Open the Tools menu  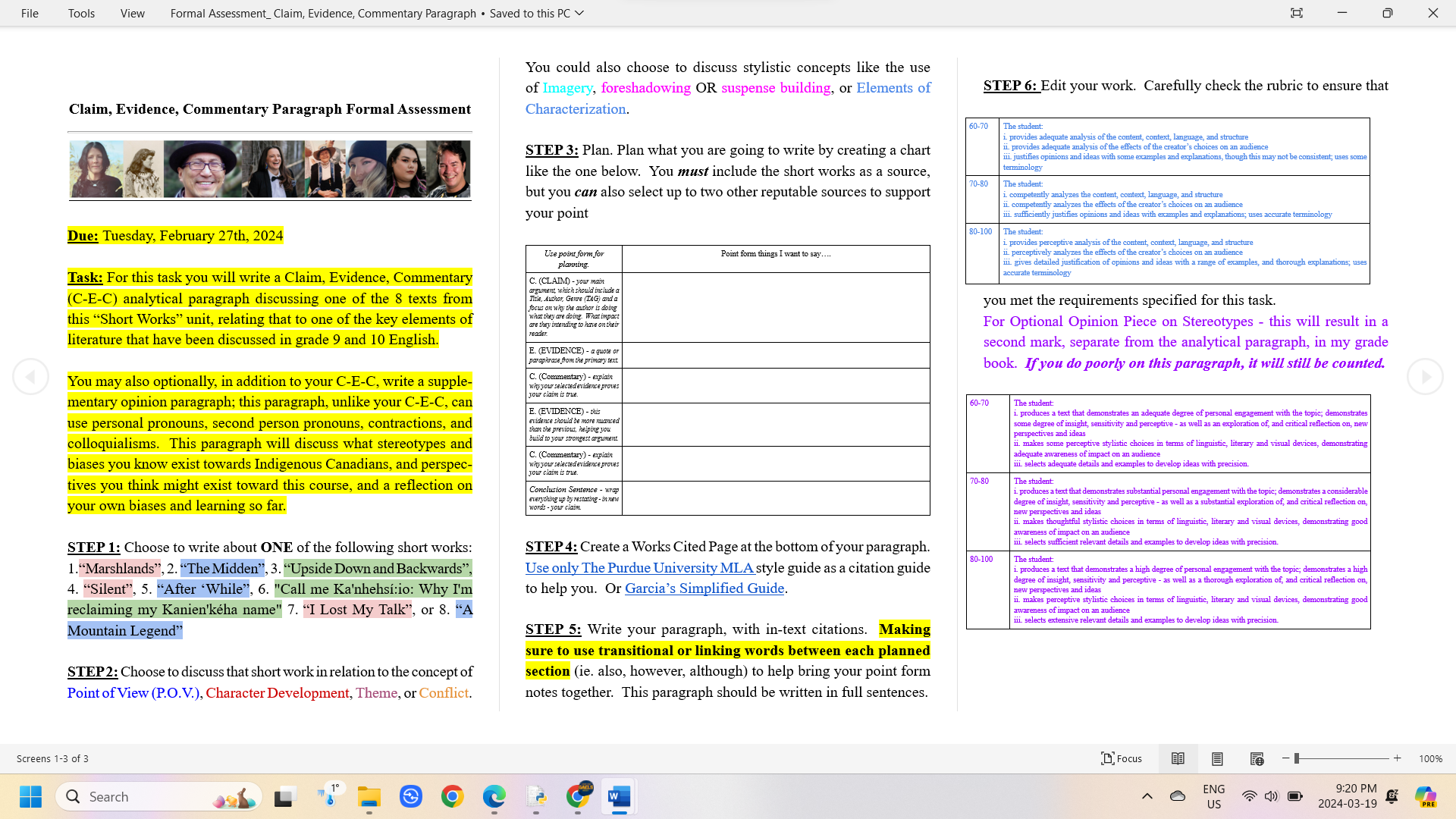coord(81,13)
